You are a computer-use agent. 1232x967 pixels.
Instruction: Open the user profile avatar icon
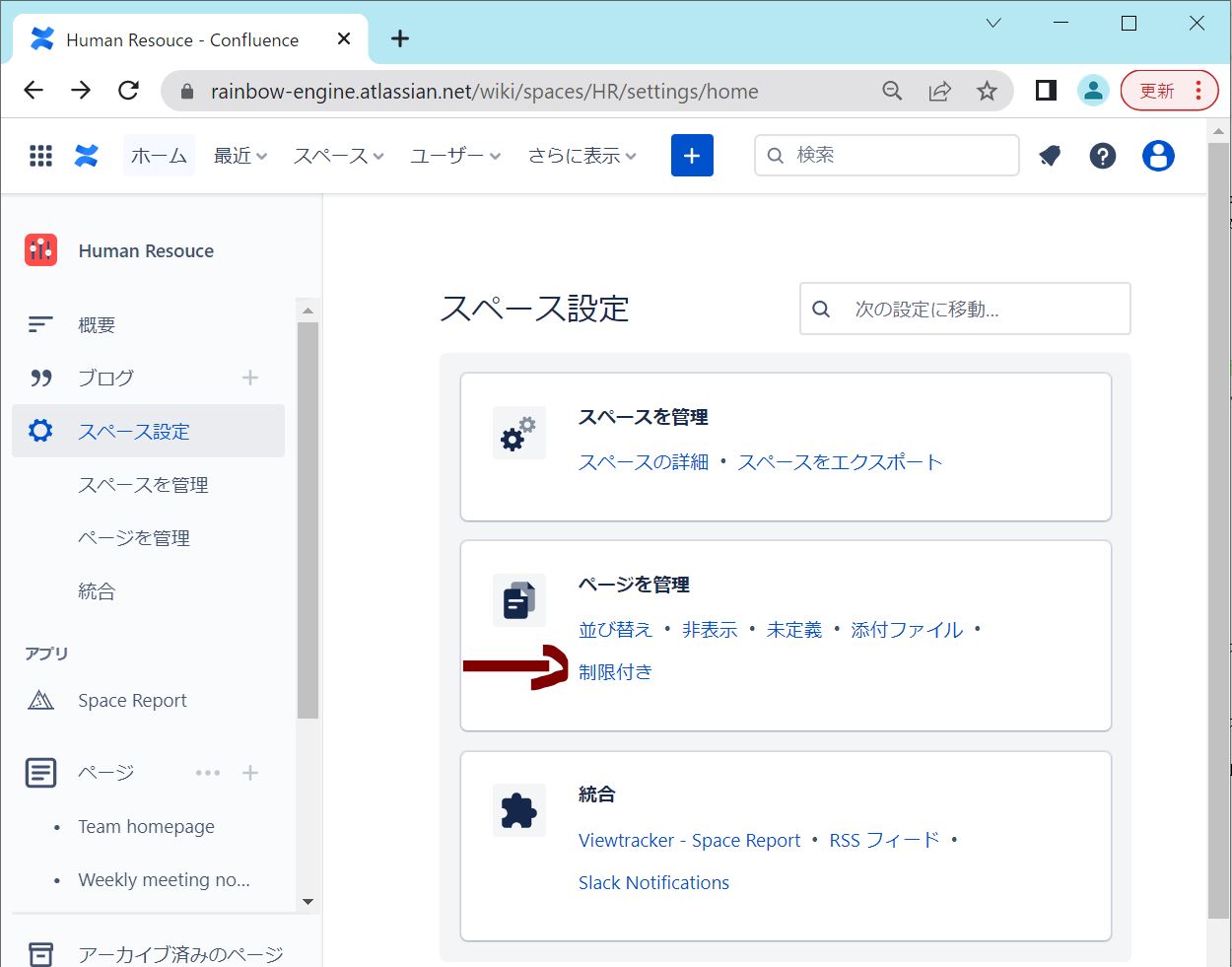pyautogui.click(x=1158, y=156)
